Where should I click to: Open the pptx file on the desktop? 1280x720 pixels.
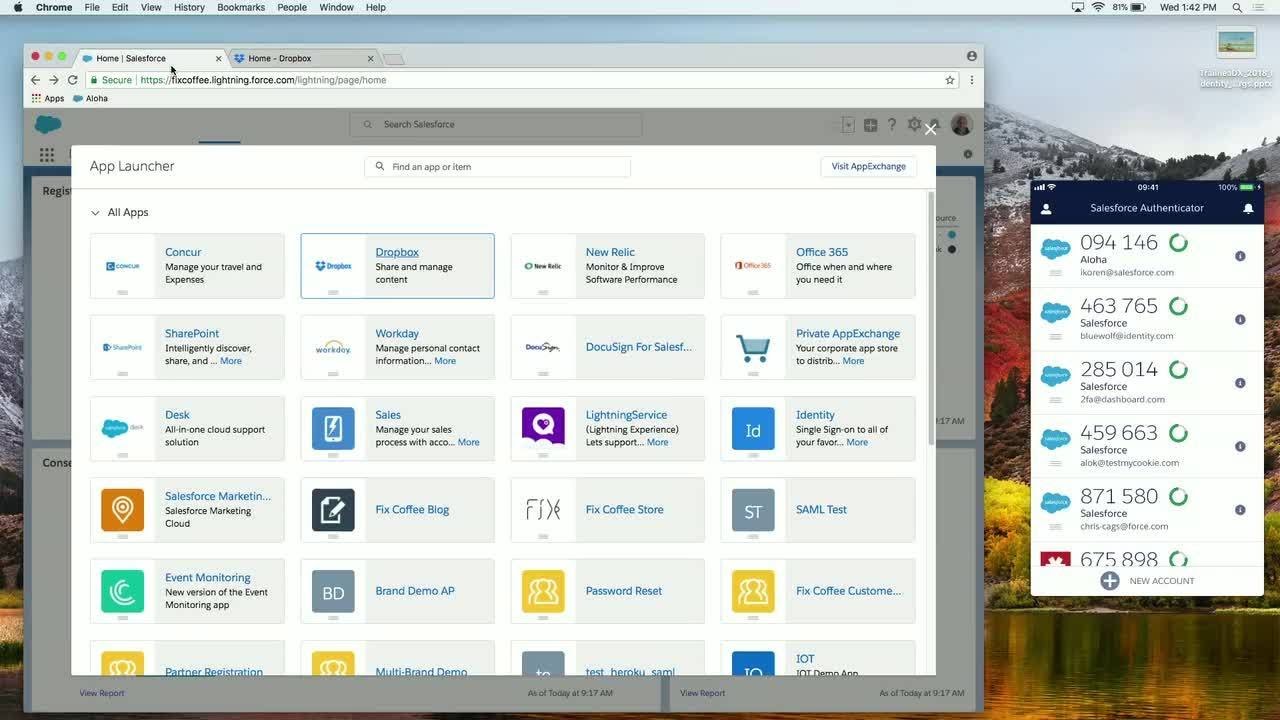(1236, 56)
